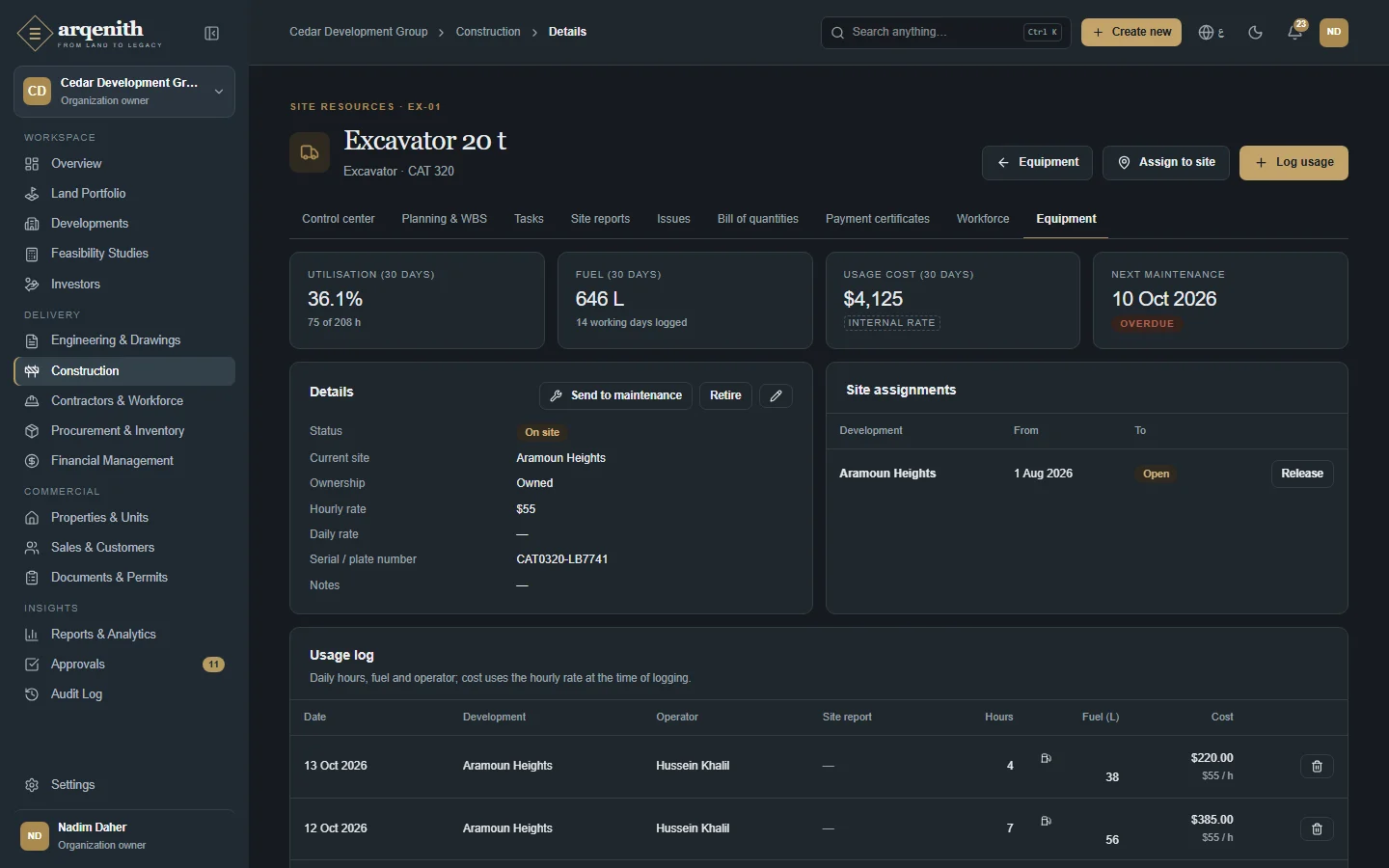This screenshot has width=1389, height=868.
Task: Toggle dark mode moon icon
Action: point(1255,33)
